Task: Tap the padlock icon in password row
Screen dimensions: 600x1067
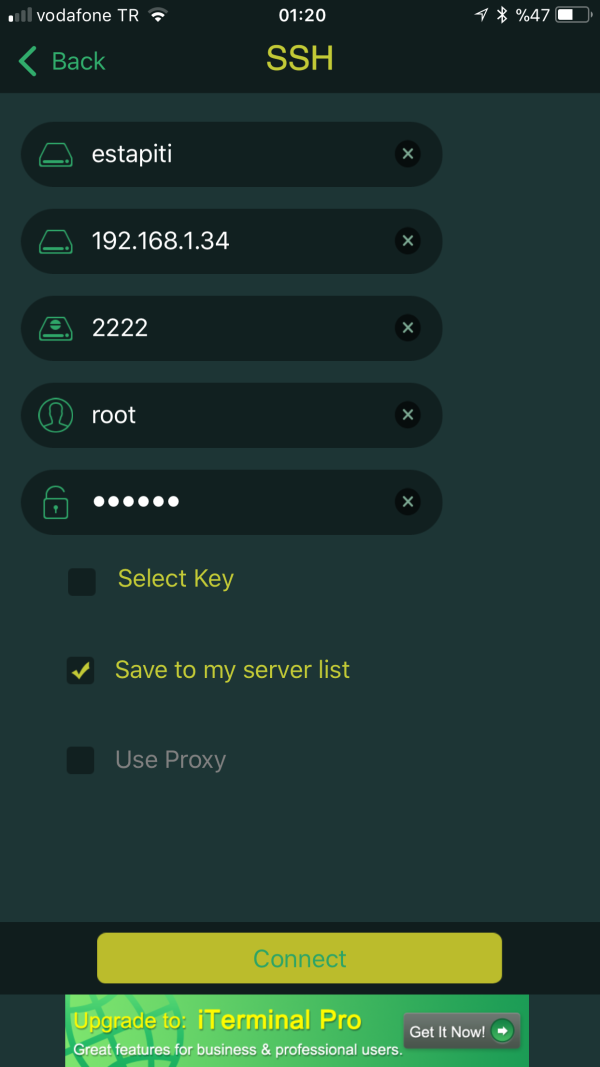Action: (56, 502)
